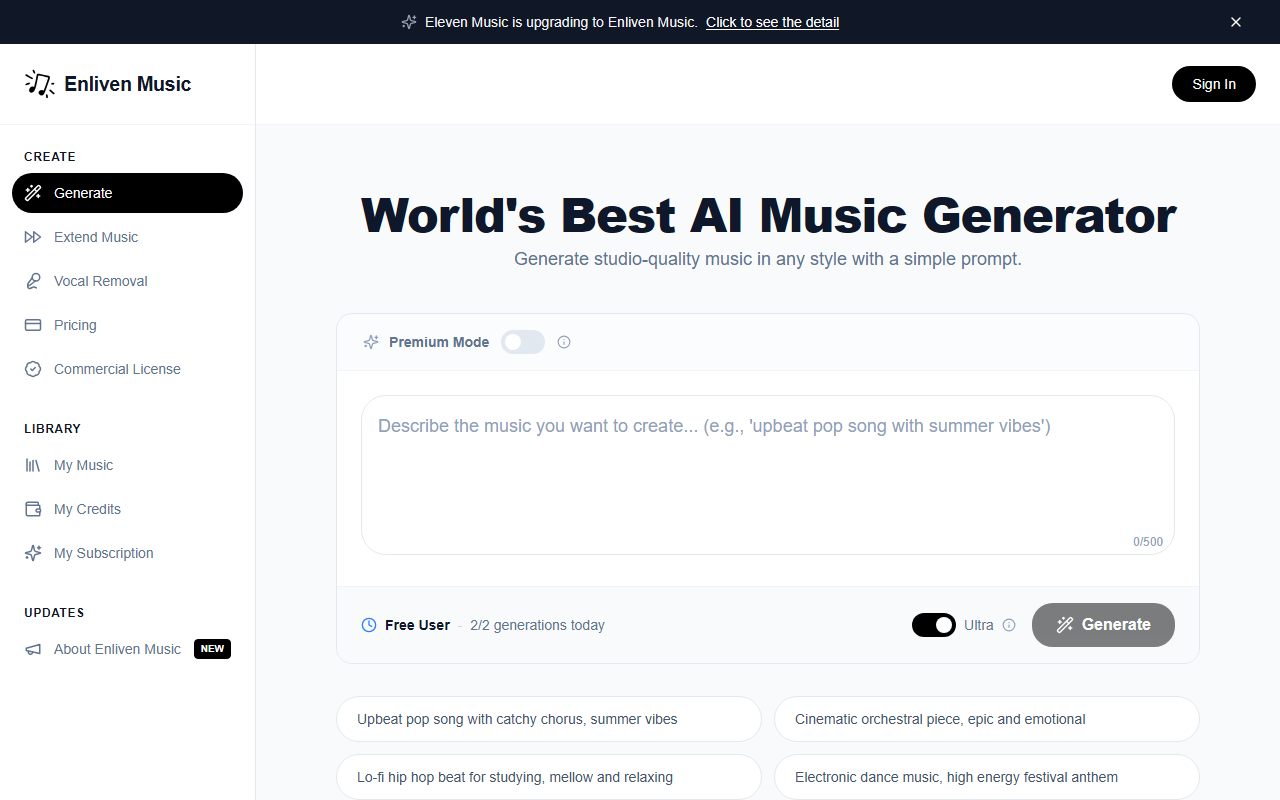
Task: Click the magic wand icon beside Generate in sidebar
Action: [x=33, y=193]
